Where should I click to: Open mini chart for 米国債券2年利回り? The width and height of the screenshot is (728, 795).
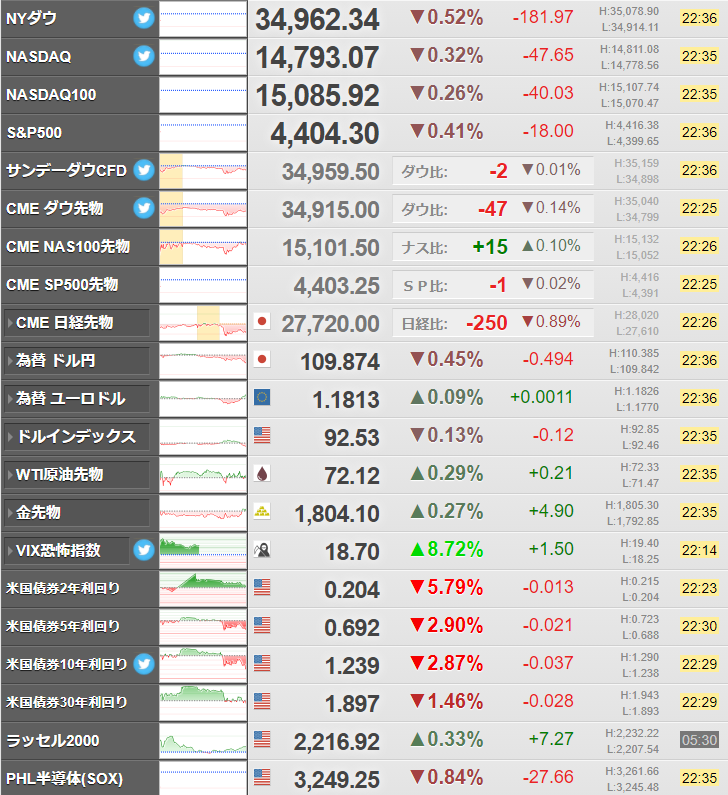pyautogui.click(x=203, y=589)
